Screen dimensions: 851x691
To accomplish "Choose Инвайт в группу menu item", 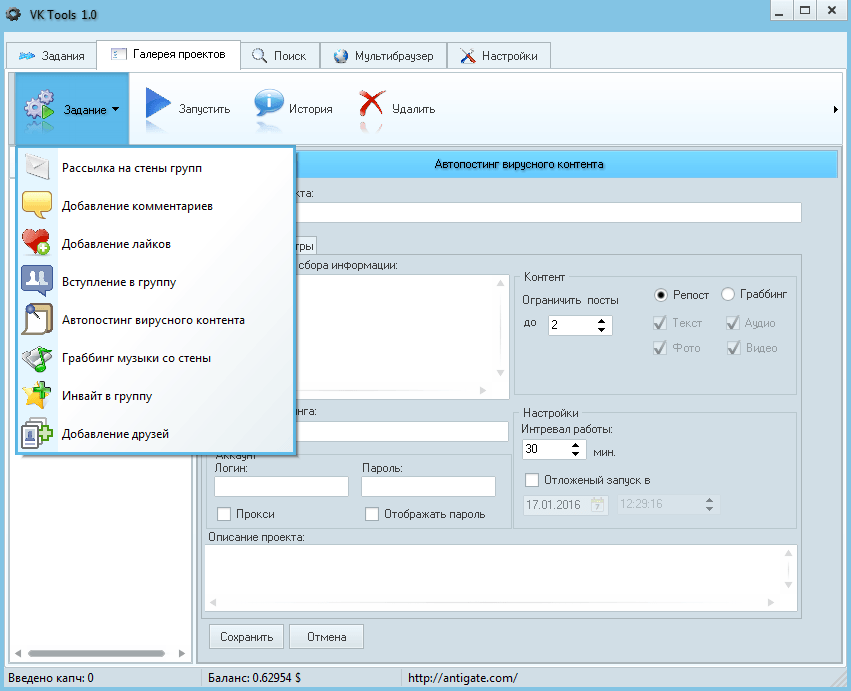I will coord(156,395).
